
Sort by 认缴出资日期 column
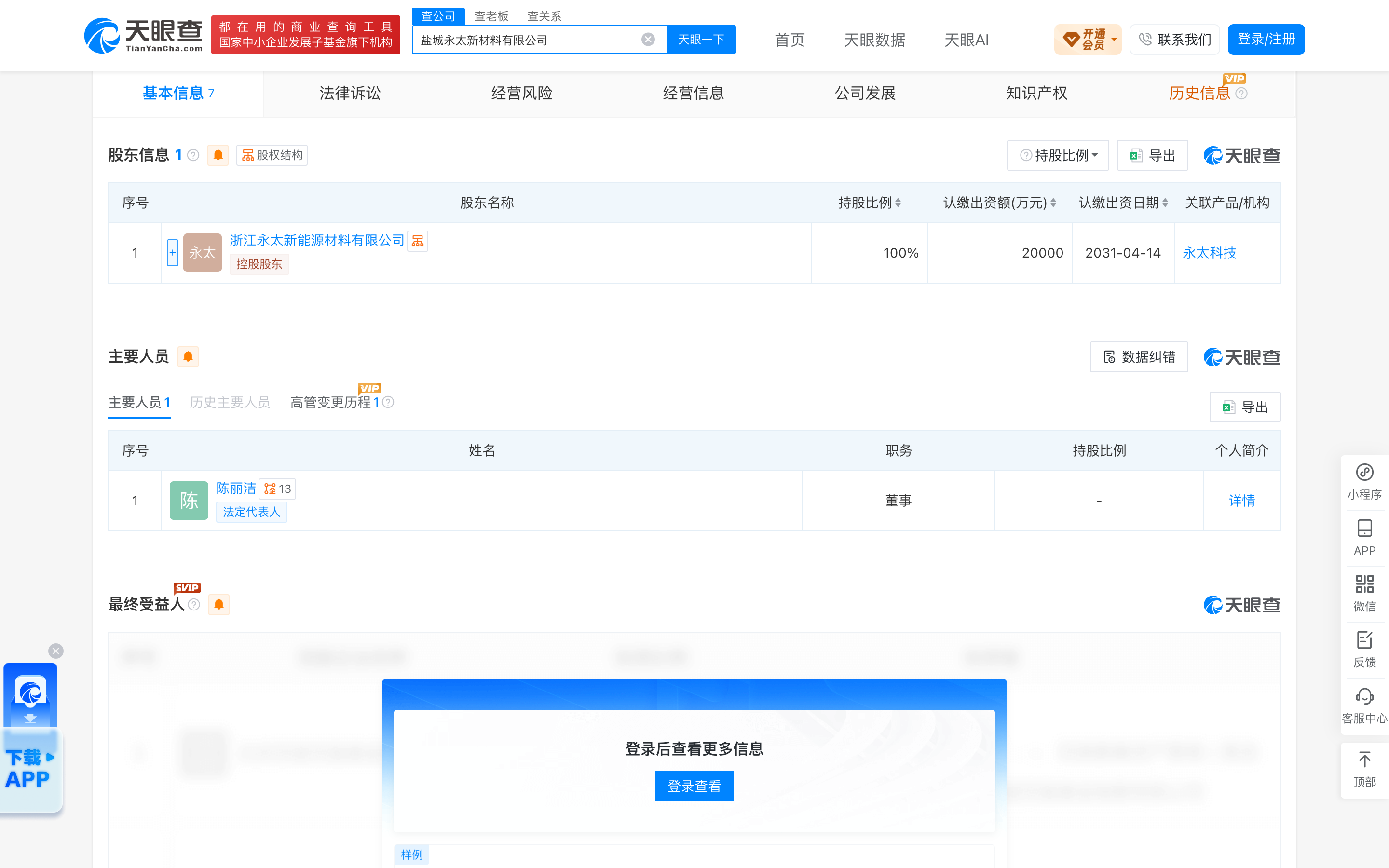[x=1165, y=203]
